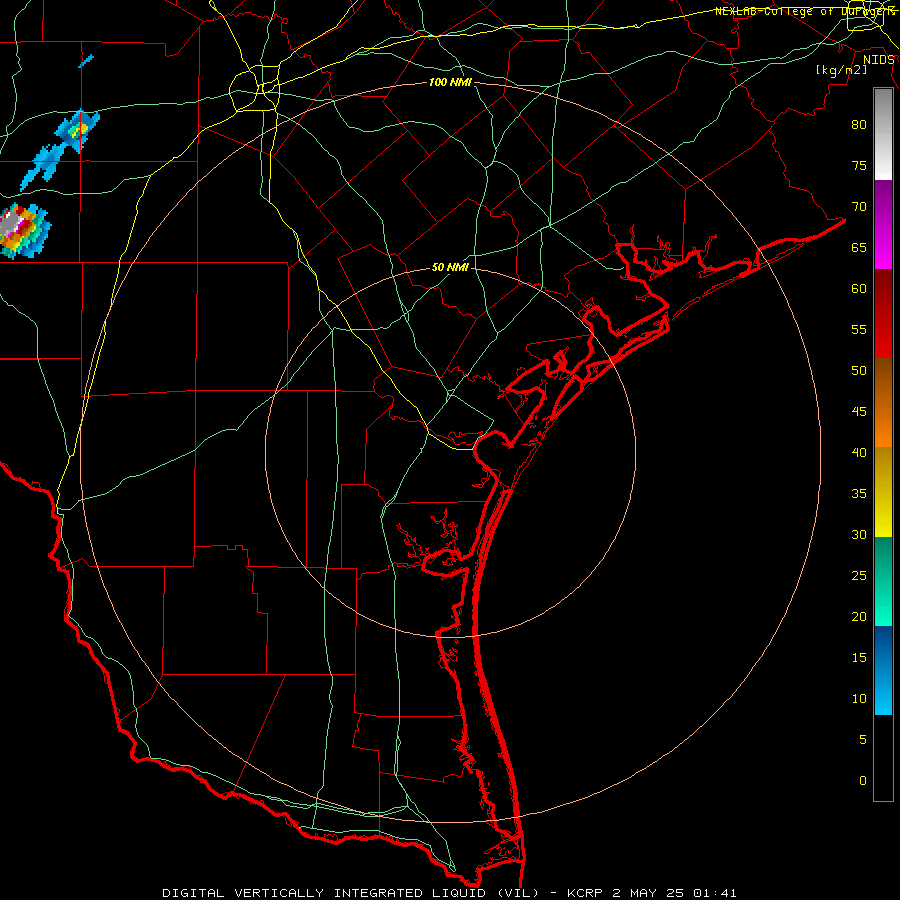Click the legend value 25
Screen dimensions: 900x900
tap(859, 576)
